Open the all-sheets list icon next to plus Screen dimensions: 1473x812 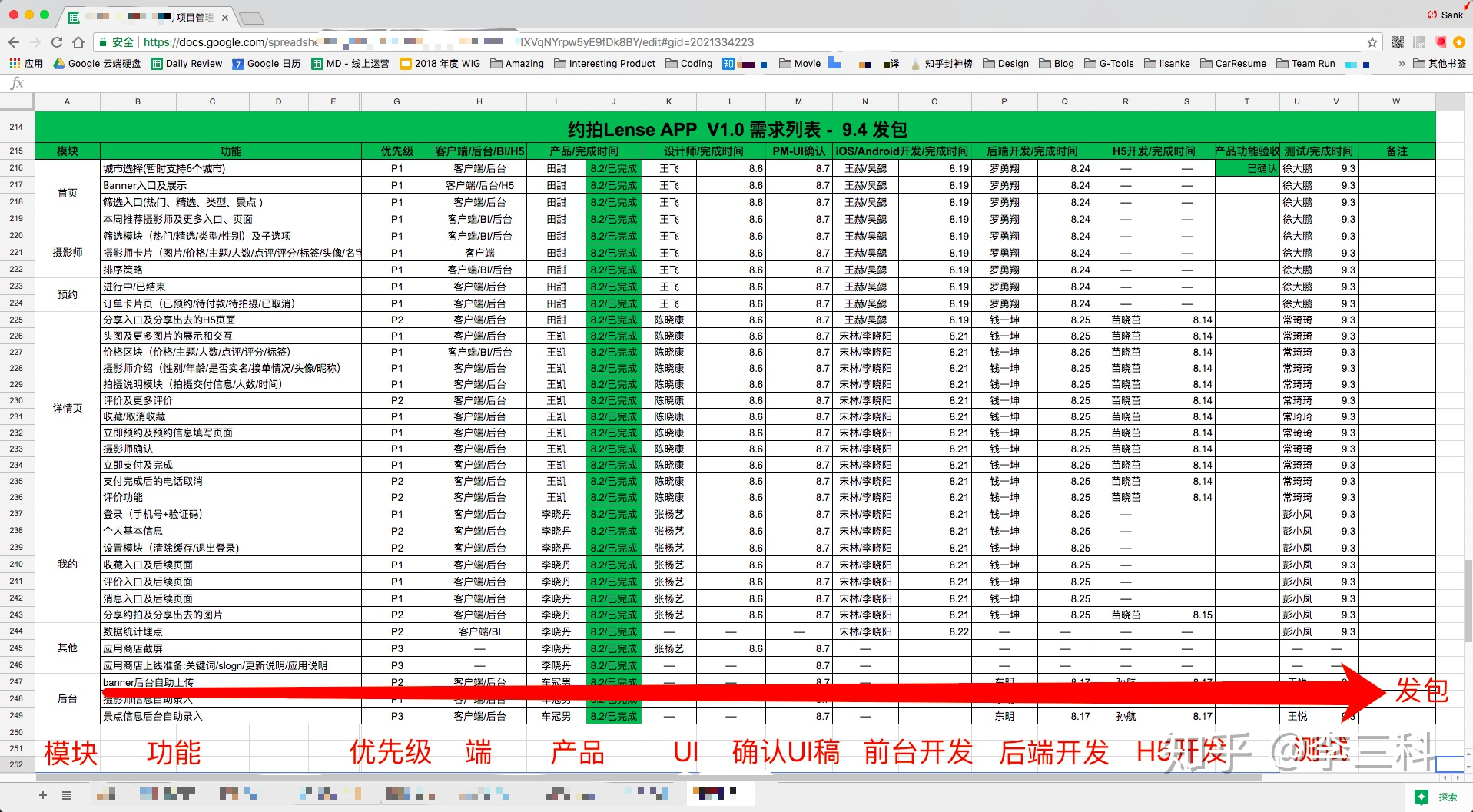pos(66,795)
